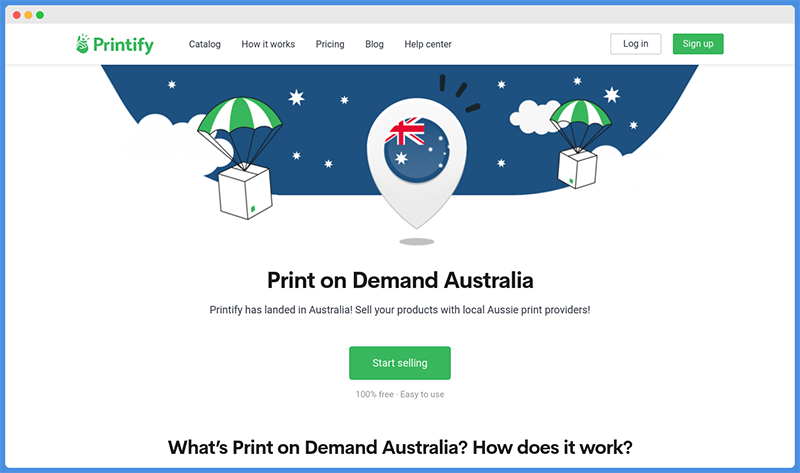Maximize window with the green button
The height and width of the screenshot is (473, 800).
tap(40, 15)
